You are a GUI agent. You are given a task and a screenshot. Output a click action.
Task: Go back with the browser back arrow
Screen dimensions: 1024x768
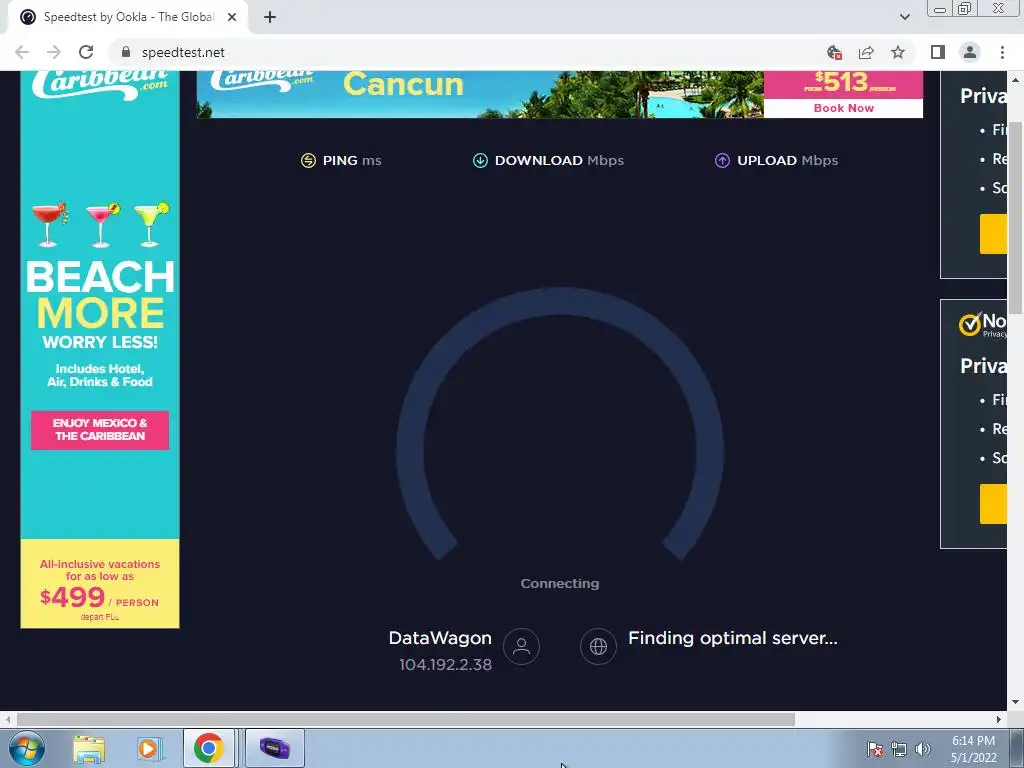pos(22,52)
